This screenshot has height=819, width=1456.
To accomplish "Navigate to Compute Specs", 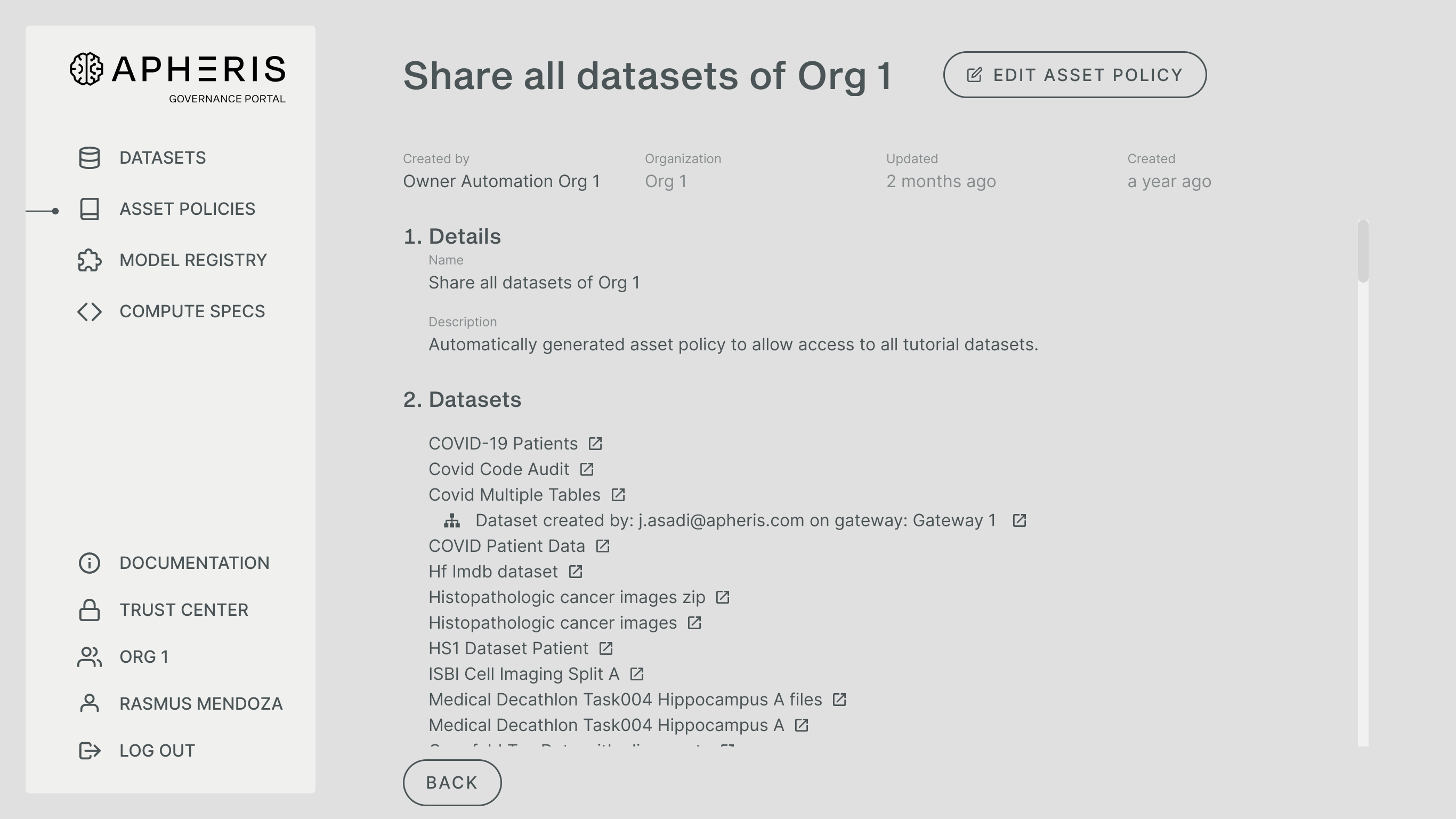I will pos(192,311).
